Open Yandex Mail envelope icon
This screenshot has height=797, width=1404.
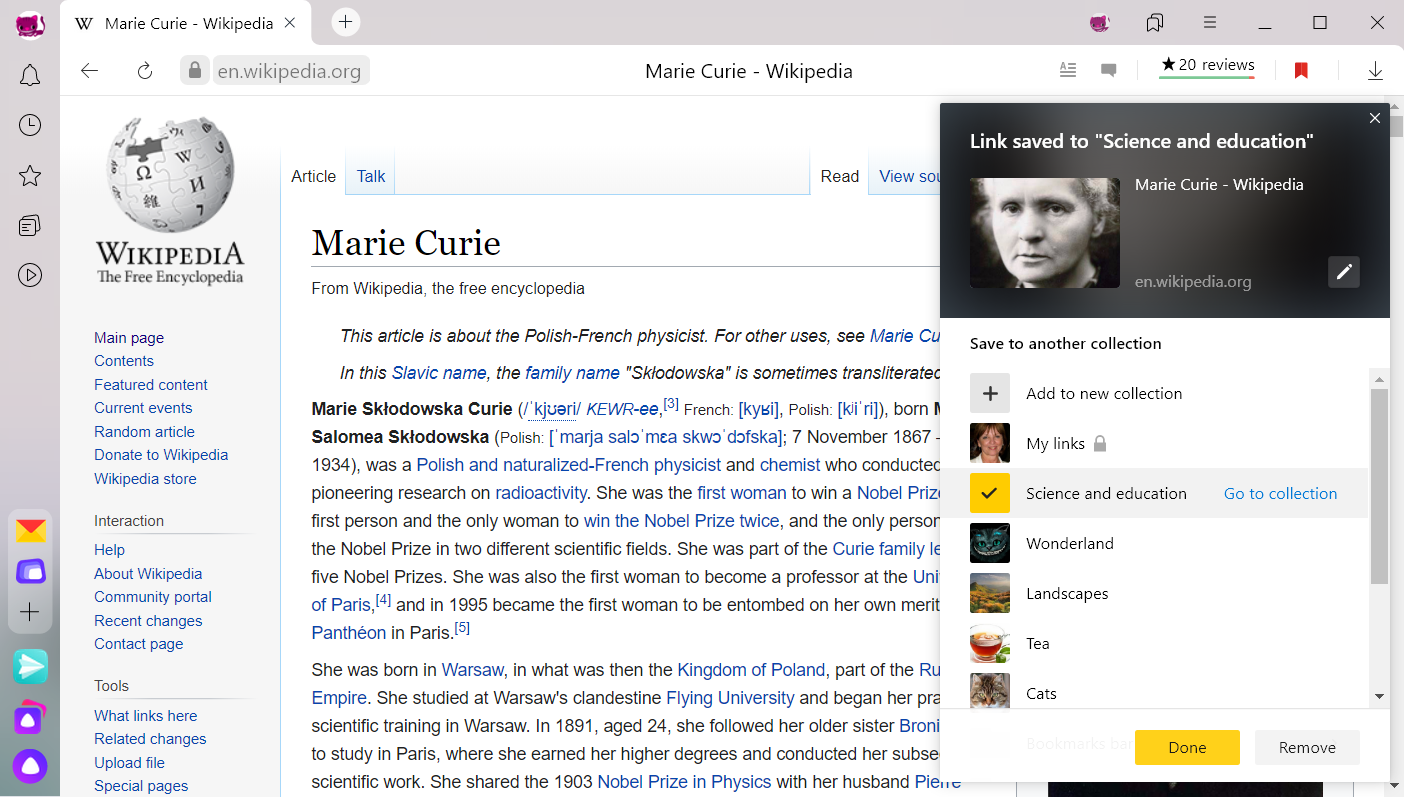pyautogui.click(x=30, y=530)
